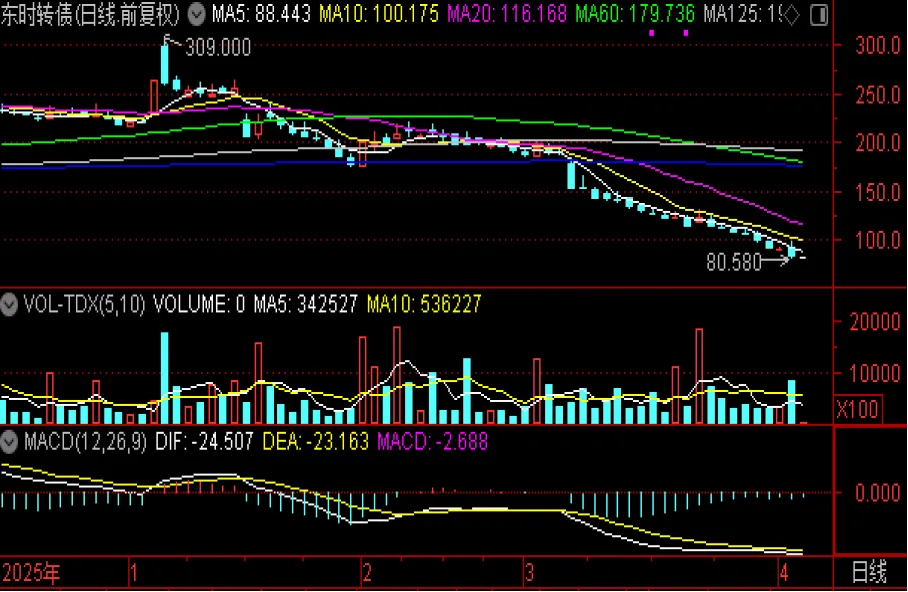Click the 100.0 price axis label
Image resolution: width=908 pixels, height=592 pixels.
tap(878, 240)
